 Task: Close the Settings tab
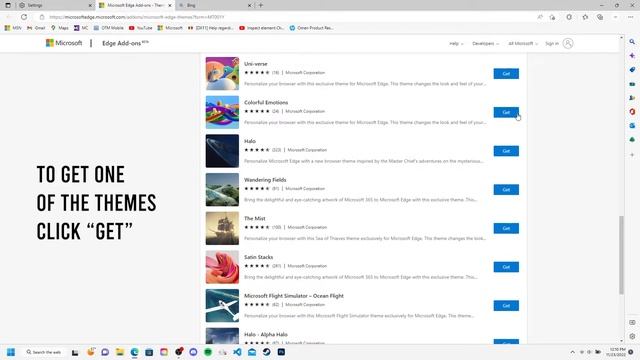pos(90,5)
